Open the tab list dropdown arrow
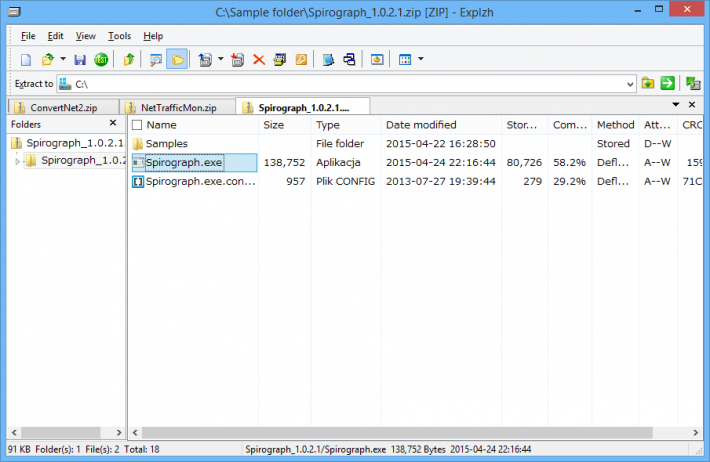This screenshot has height=462, width=710. tap(676, 105)
